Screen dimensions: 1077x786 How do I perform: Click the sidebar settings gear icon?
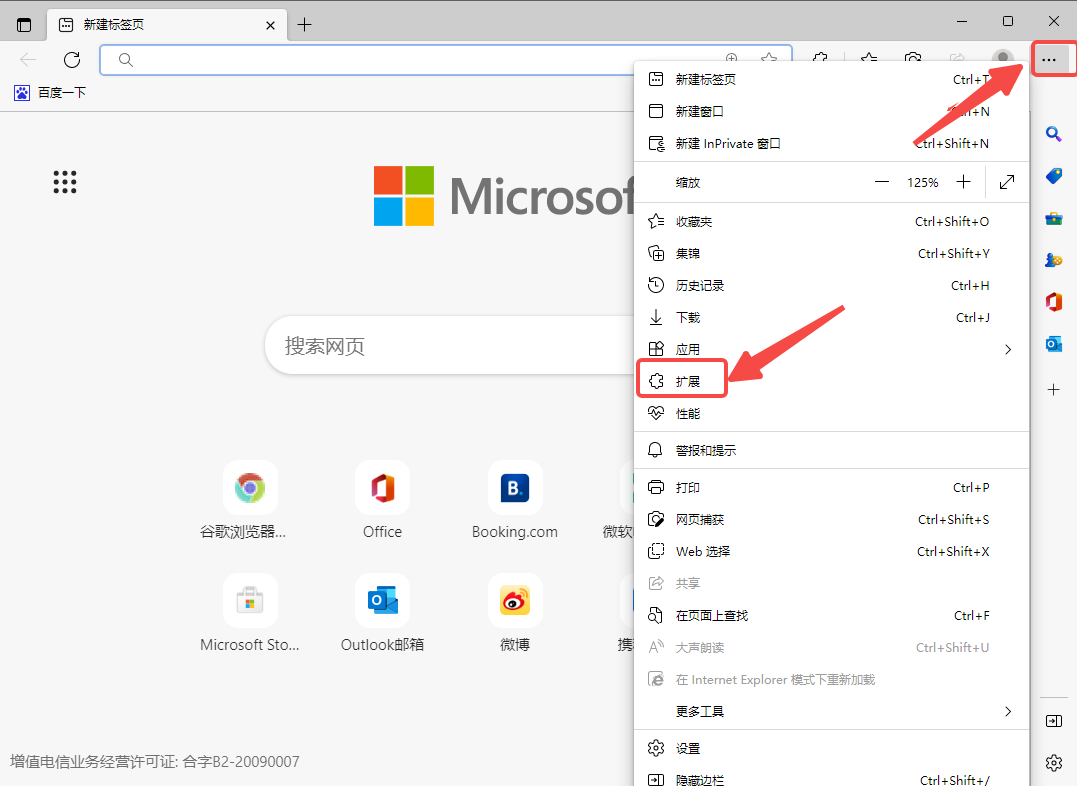pos(1053,763)
